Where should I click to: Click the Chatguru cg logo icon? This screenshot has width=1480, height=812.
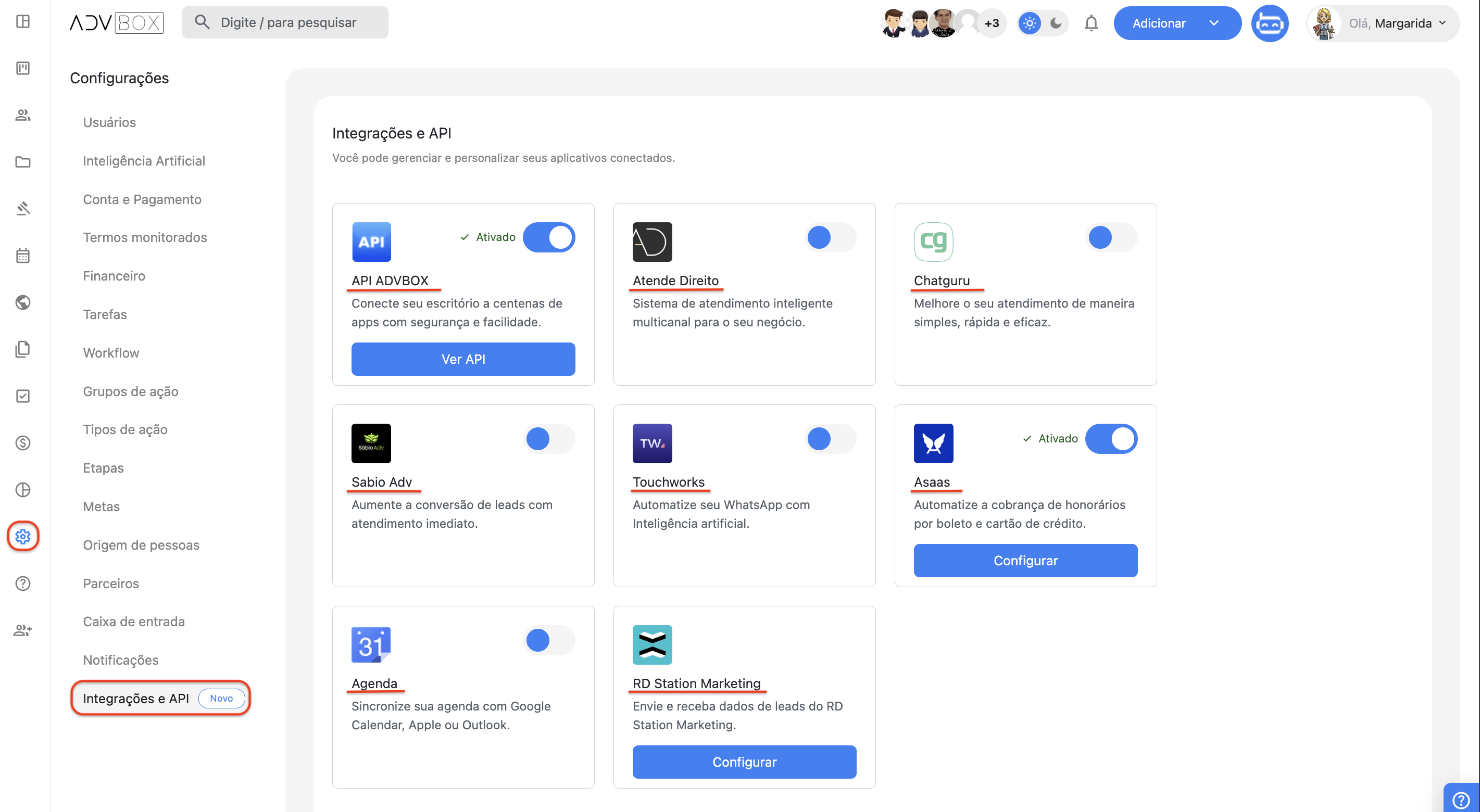point(934,242)
